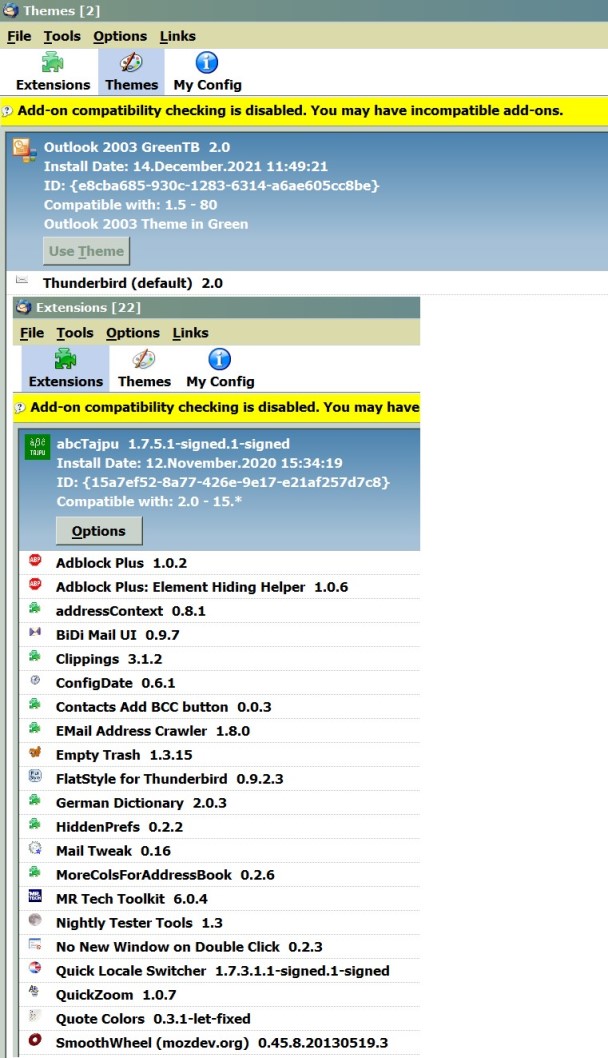Click the Nightly Tester Tools icon
The height and width of the screenshot is (1058, 608).
click(35, 920)
